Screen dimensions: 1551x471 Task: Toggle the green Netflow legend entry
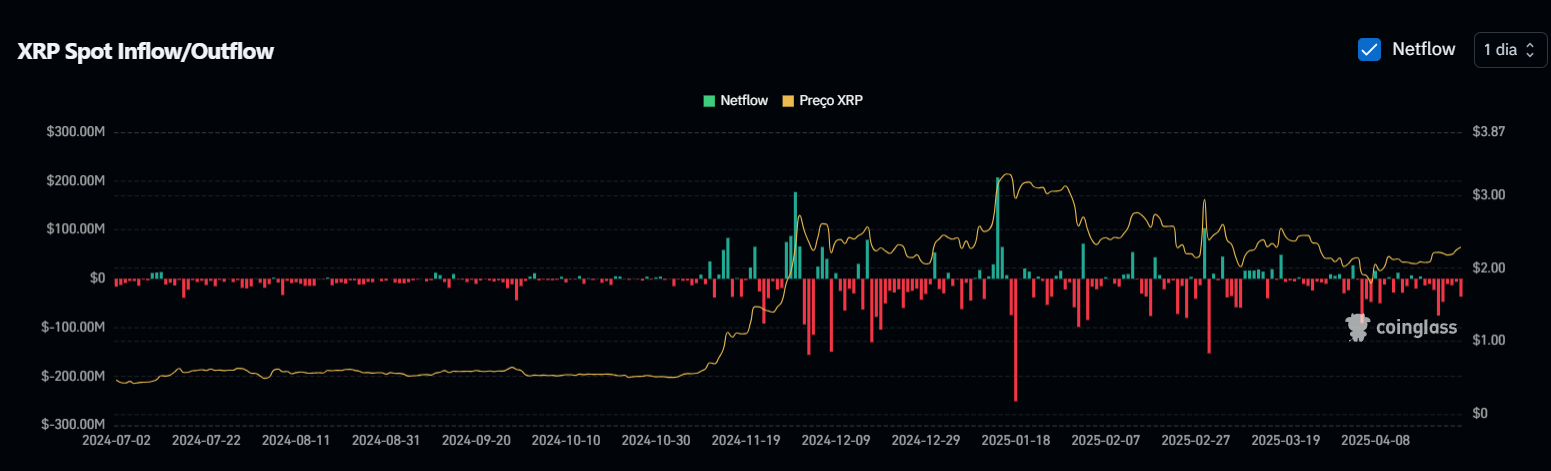tap(736, 100)
